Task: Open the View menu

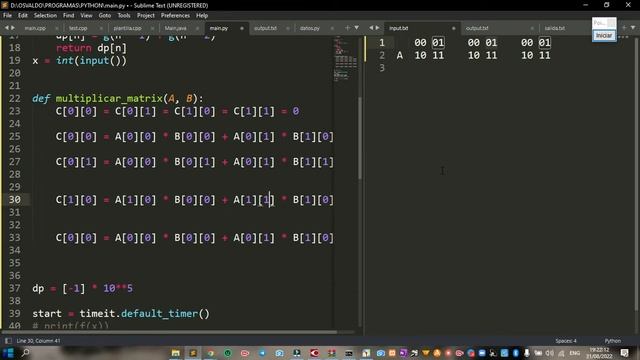Action: (86, 16)
